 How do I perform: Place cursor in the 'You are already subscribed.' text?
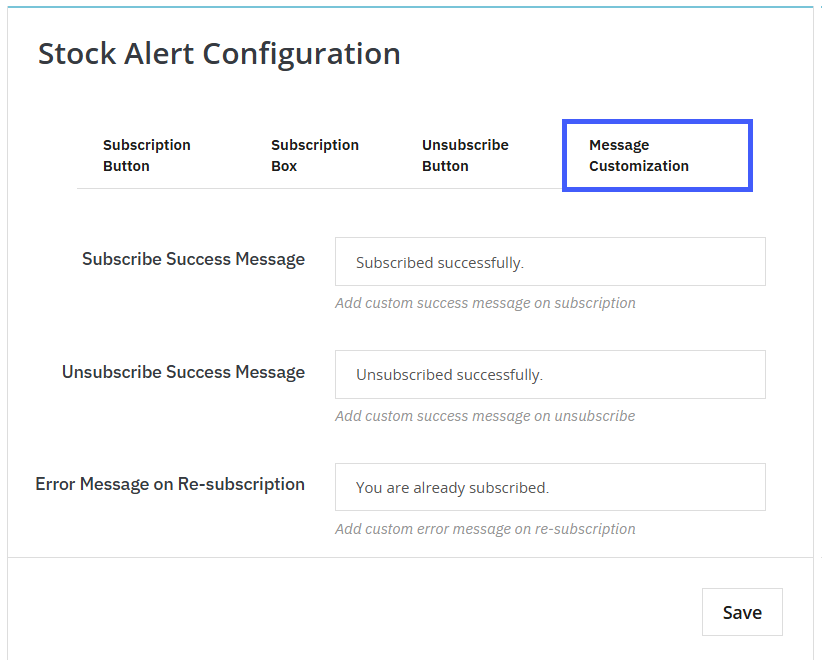coord(452,489)
